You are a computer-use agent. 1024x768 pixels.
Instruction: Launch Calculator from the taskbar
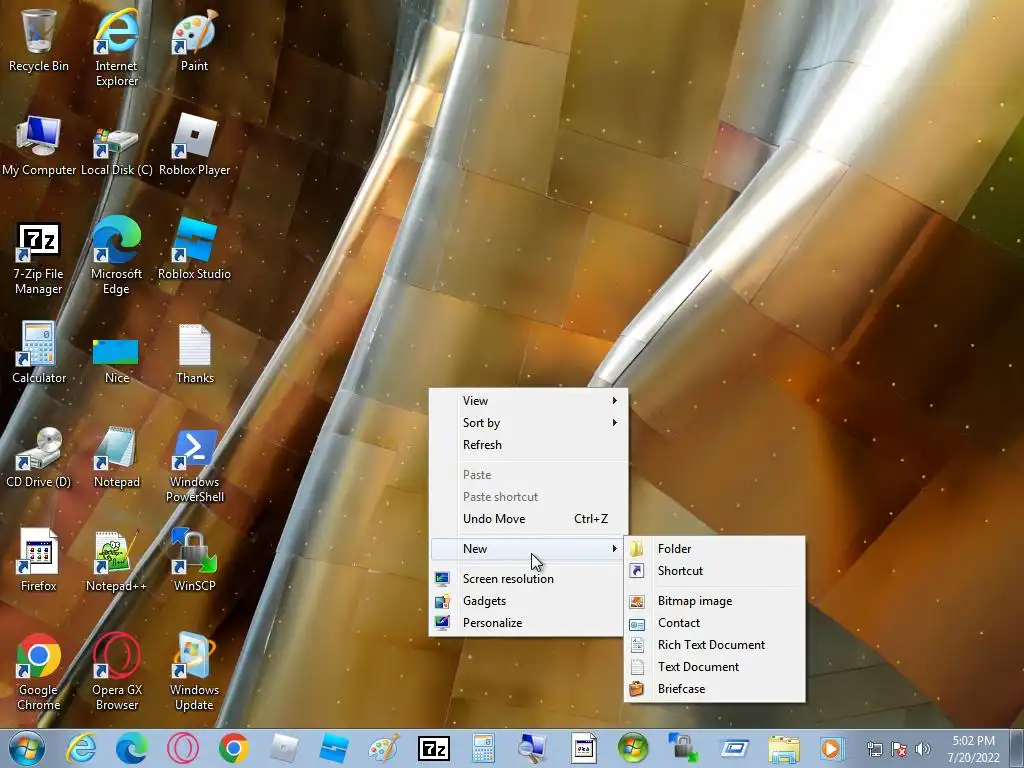[483, 748]
